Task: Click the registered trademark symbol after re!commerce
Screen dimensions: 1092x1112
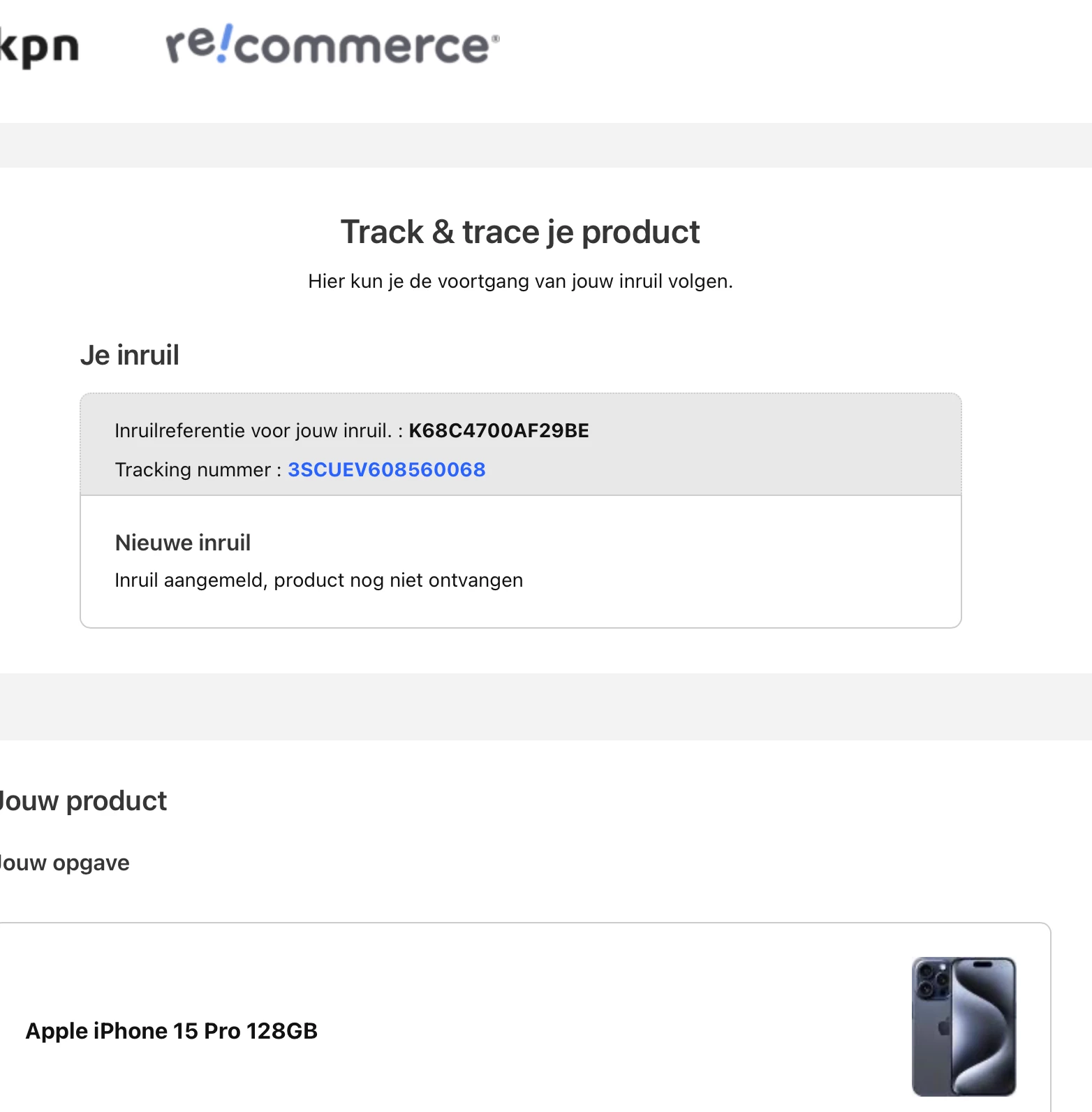Action: [x=496, y=38]
